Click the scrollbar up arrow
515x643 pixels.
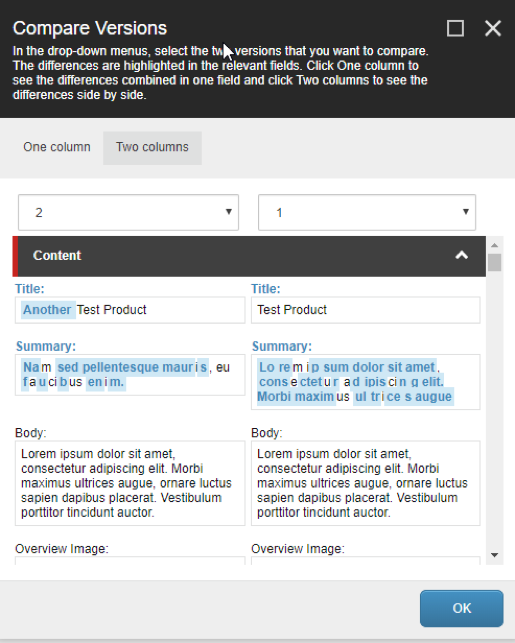tap(494, 245)
